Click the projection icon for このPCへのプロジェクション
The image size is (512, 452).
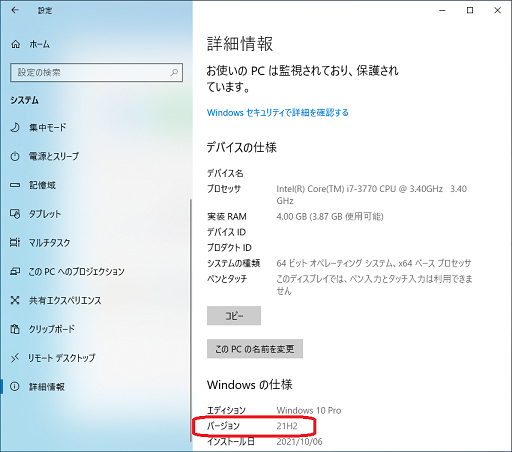click(15, 271)
